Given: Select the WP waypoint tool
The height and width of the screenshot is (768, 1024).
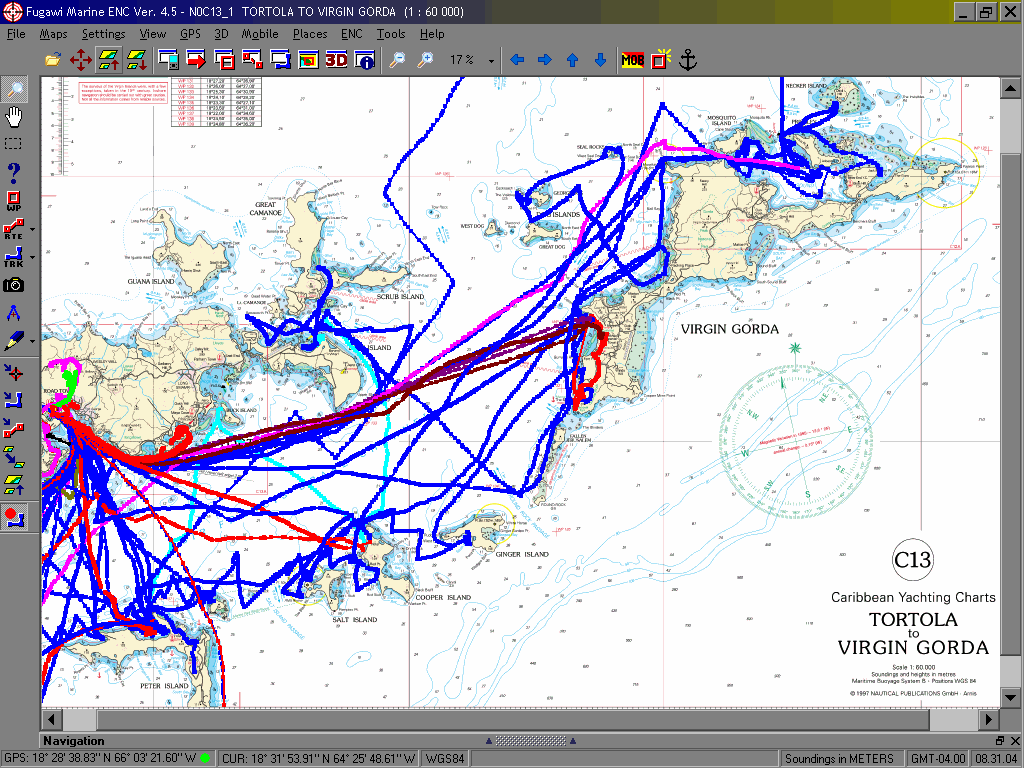Looking at the screenshot, I should (x=14, y=201).
